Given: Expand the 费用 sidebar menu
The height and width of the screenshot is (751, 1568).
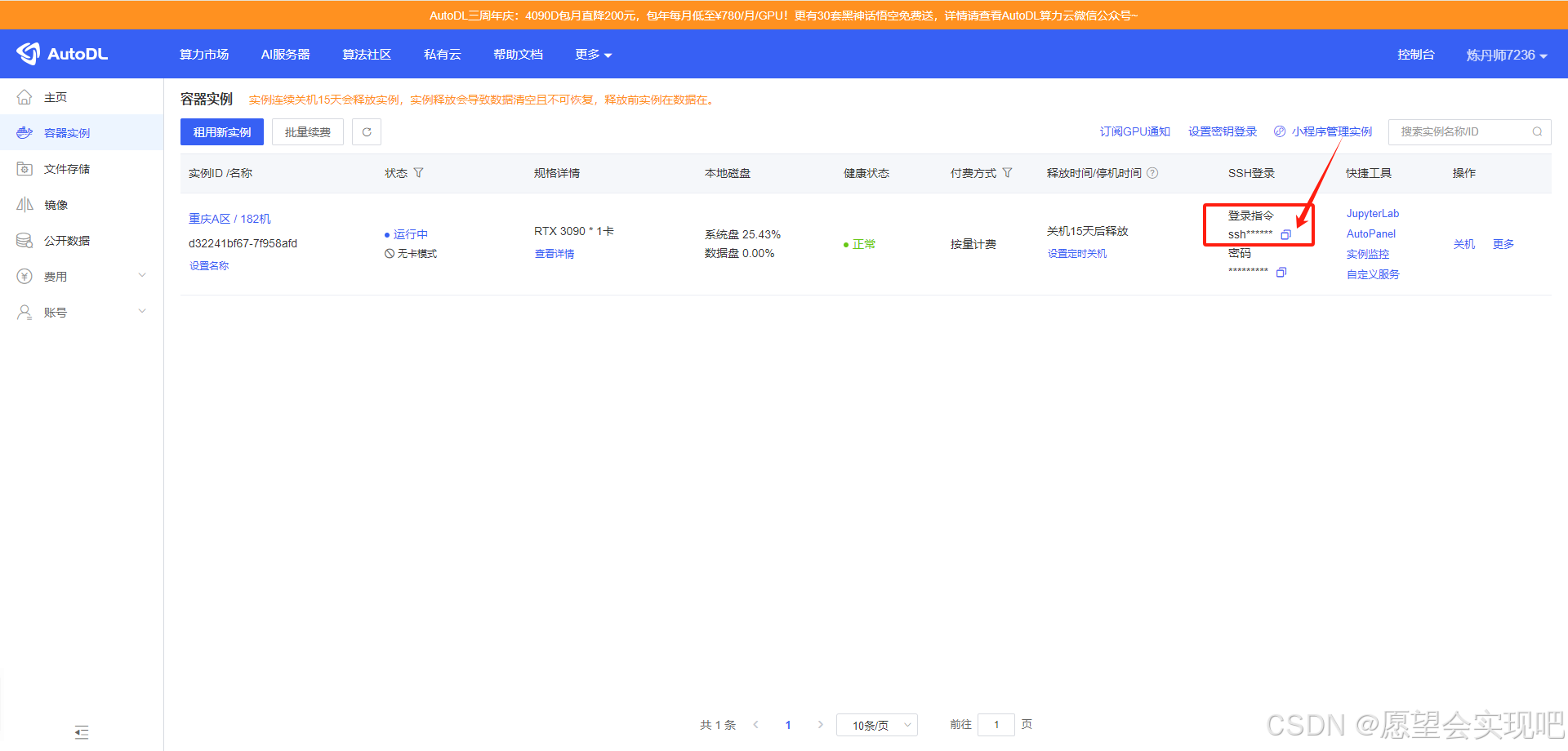Looking at the screenshot, I should 82,277.
